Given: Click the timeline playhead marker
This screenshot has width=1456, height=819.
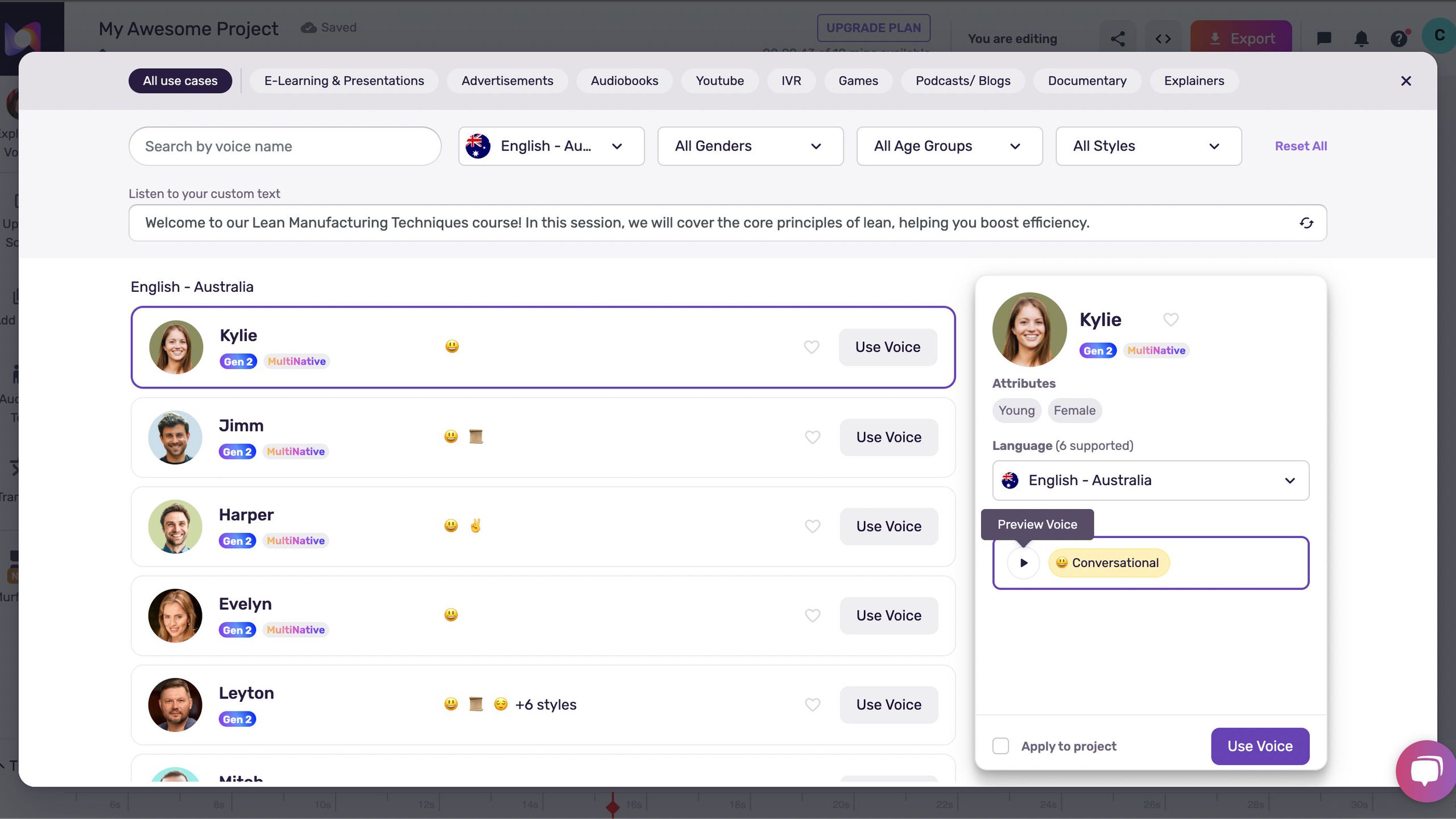Looking at the screenshot, I should click(x=613, y=806).
